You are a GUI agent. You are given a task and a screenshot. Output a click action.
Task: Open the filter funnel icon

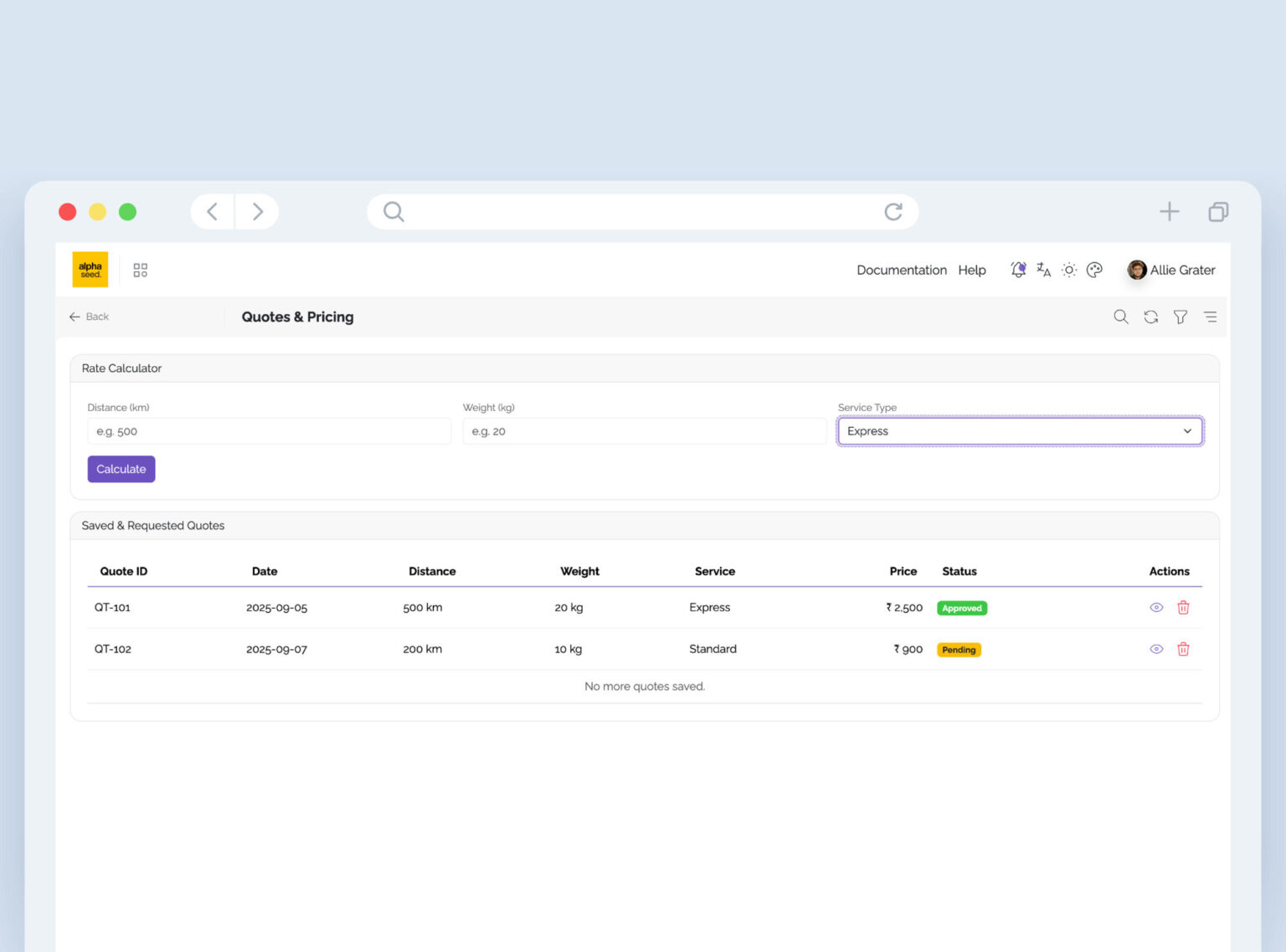click(1181, 316)
